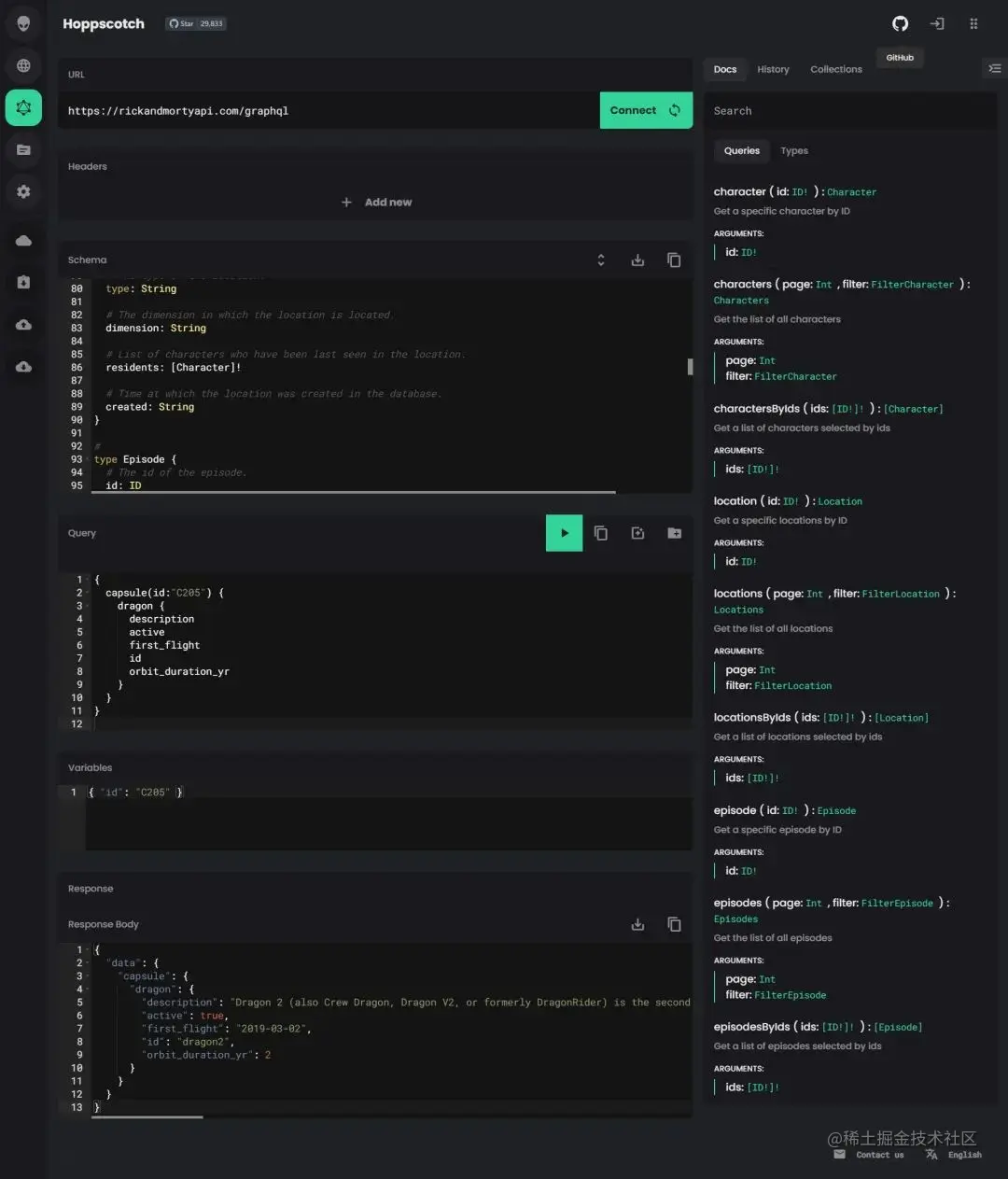This screenshot has height=1179, width=1008.
Task: Fold schema line 93 type Episode
Action: (x=88, y=459)
